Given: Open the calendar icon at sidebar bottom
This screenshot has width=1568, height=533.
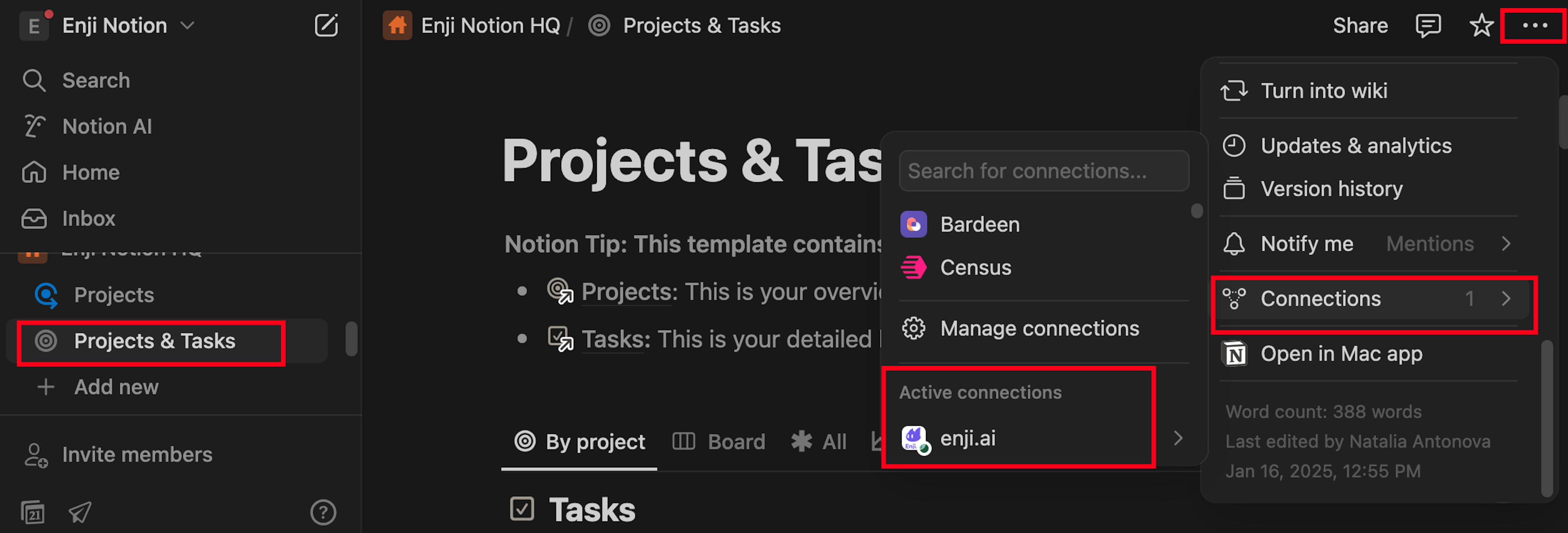Looking at the screenshot, I should click(x=33, y=512).
